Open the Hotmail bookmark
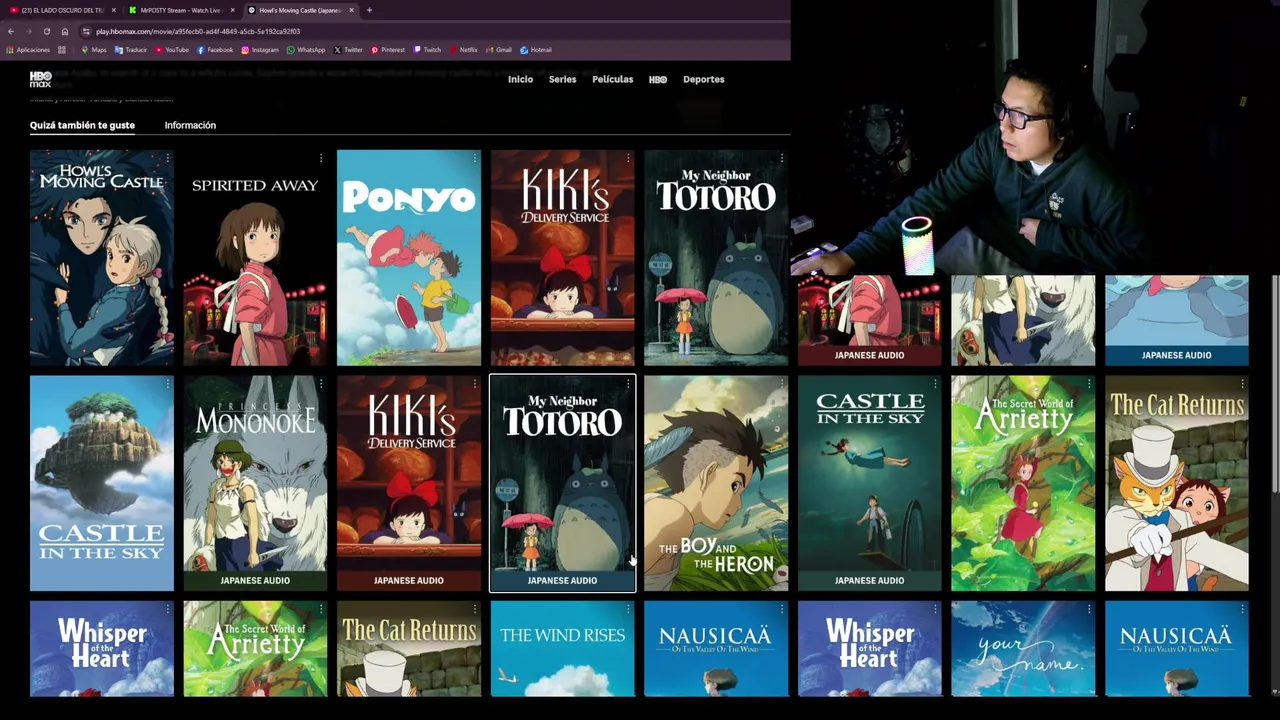Image resolution: width=1280 pixels, height=720 pixels. click(536, 50)
